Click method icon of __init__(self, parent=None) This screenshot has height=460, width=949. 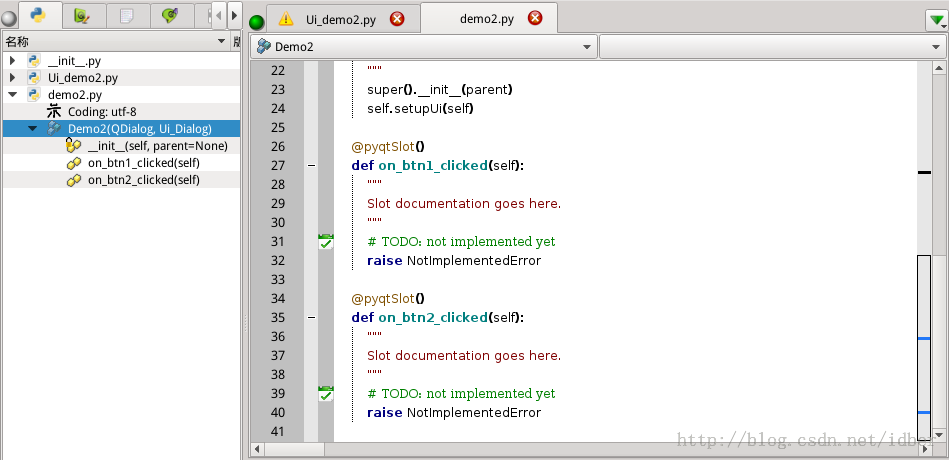[x=73, y=146]
